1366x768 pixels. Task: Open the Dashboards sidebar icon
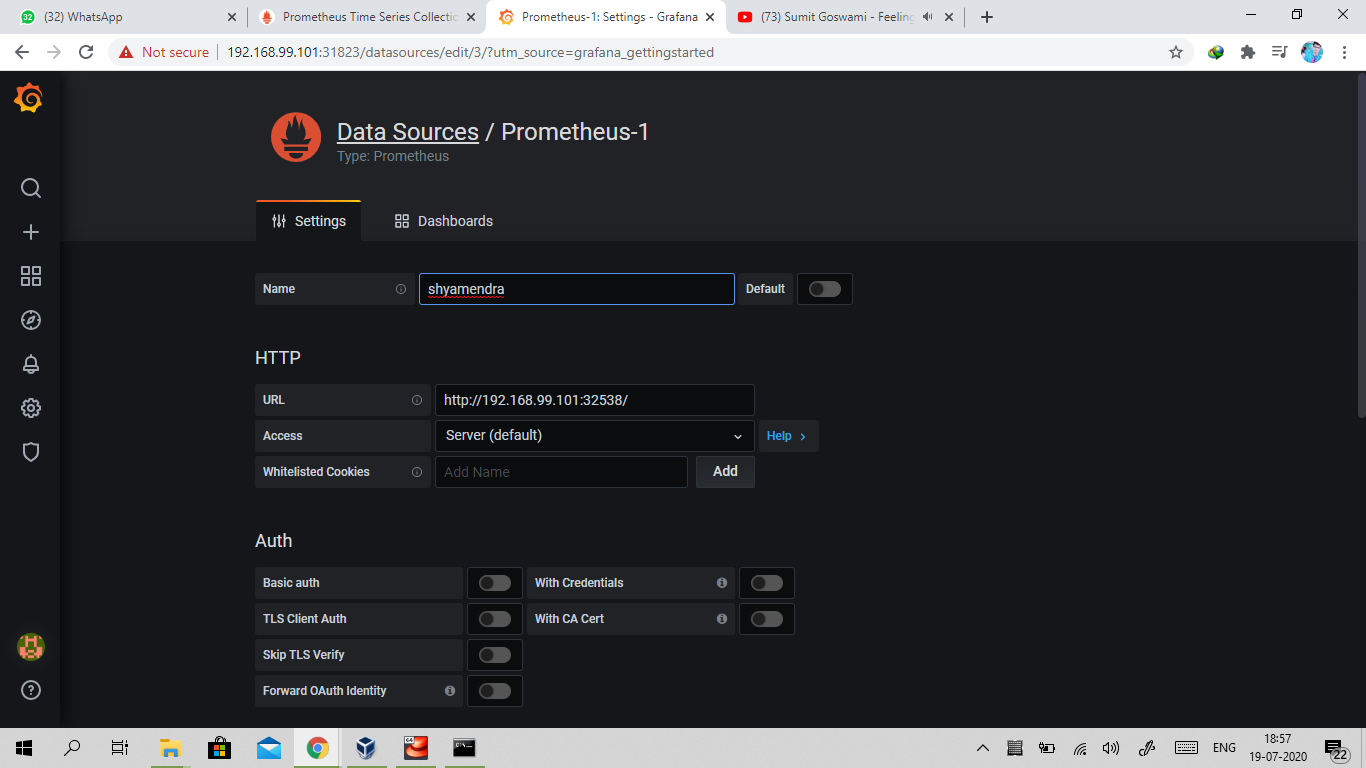(30, 276)
